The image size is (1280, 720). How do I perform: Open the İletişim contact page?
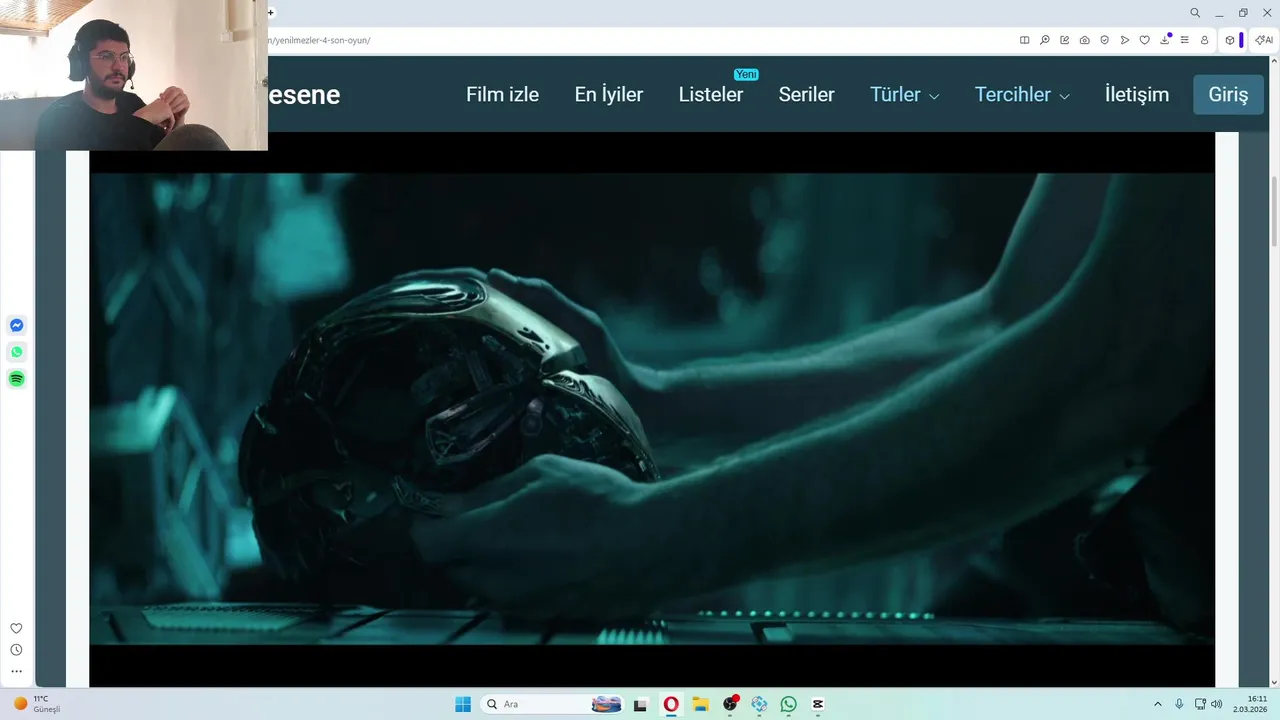click(1137, 94)
